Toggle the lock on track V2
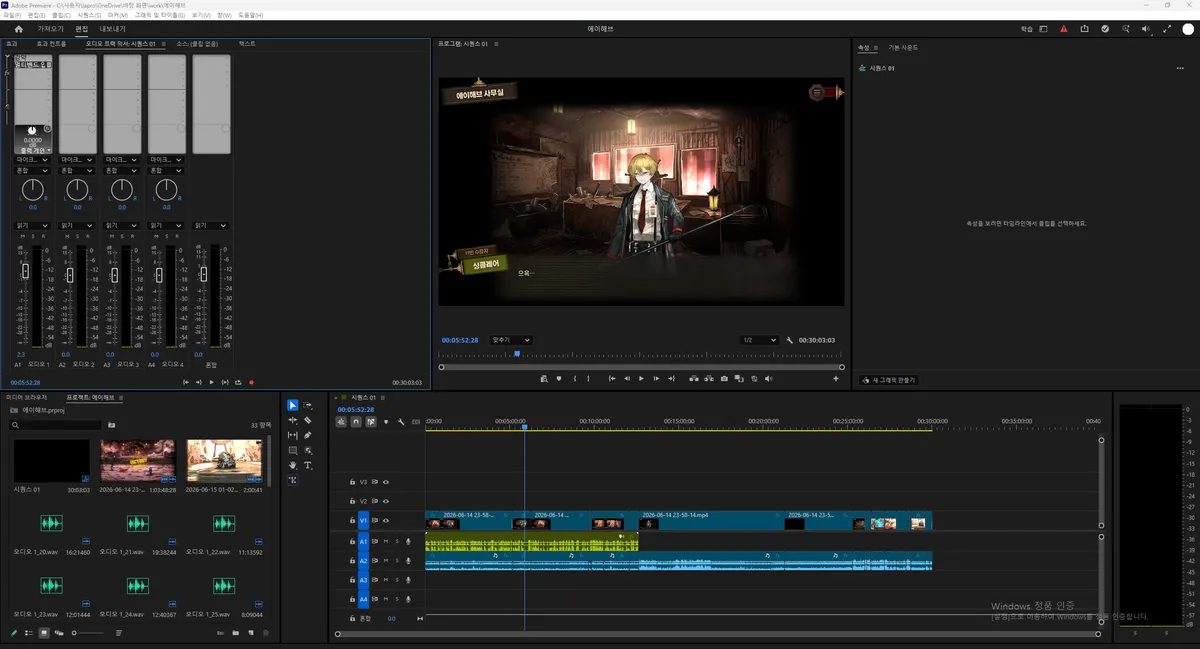Screen dimensions: 1200x649 click(353, 501)
